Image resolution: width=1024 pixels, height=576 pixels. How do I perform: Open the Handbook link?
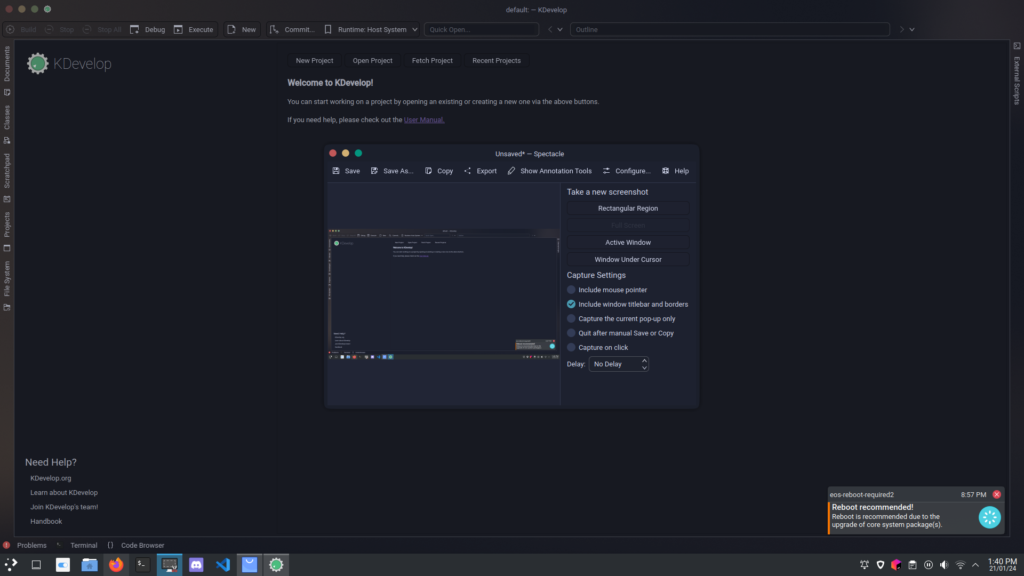tap(46, 521)
